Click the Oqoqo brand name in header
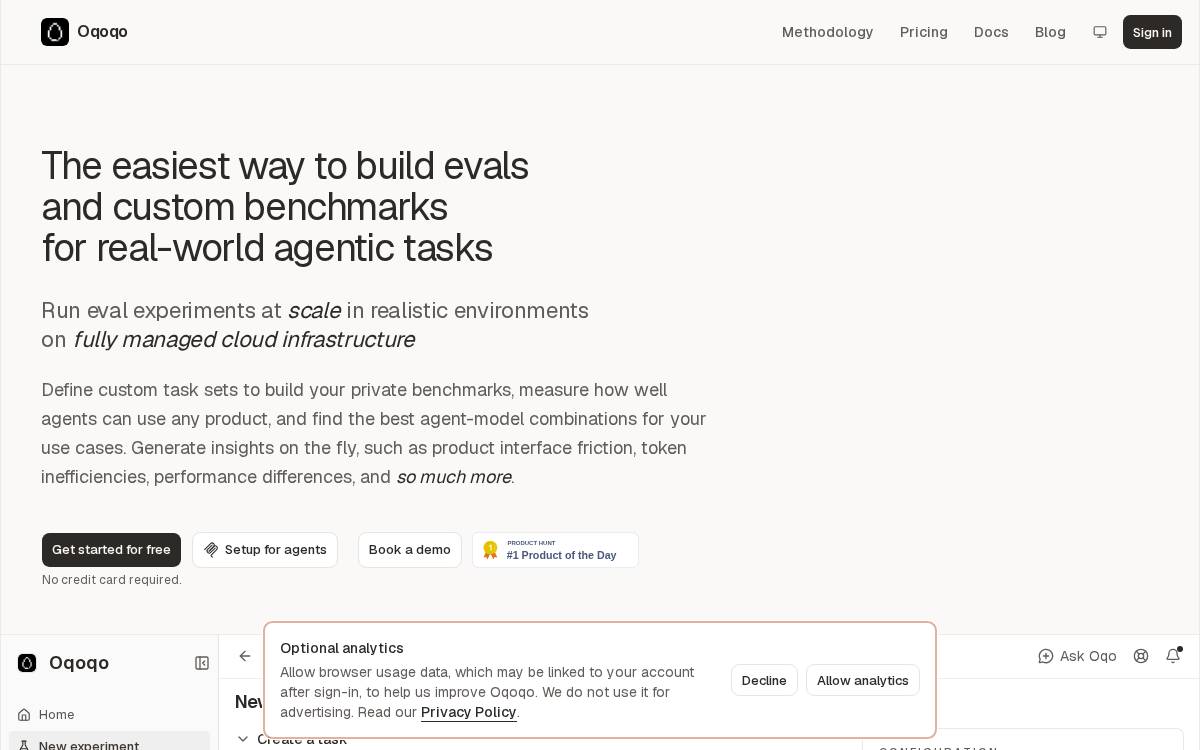The height and width of the screenshot is (750, 1200). [x=102, y=32]
